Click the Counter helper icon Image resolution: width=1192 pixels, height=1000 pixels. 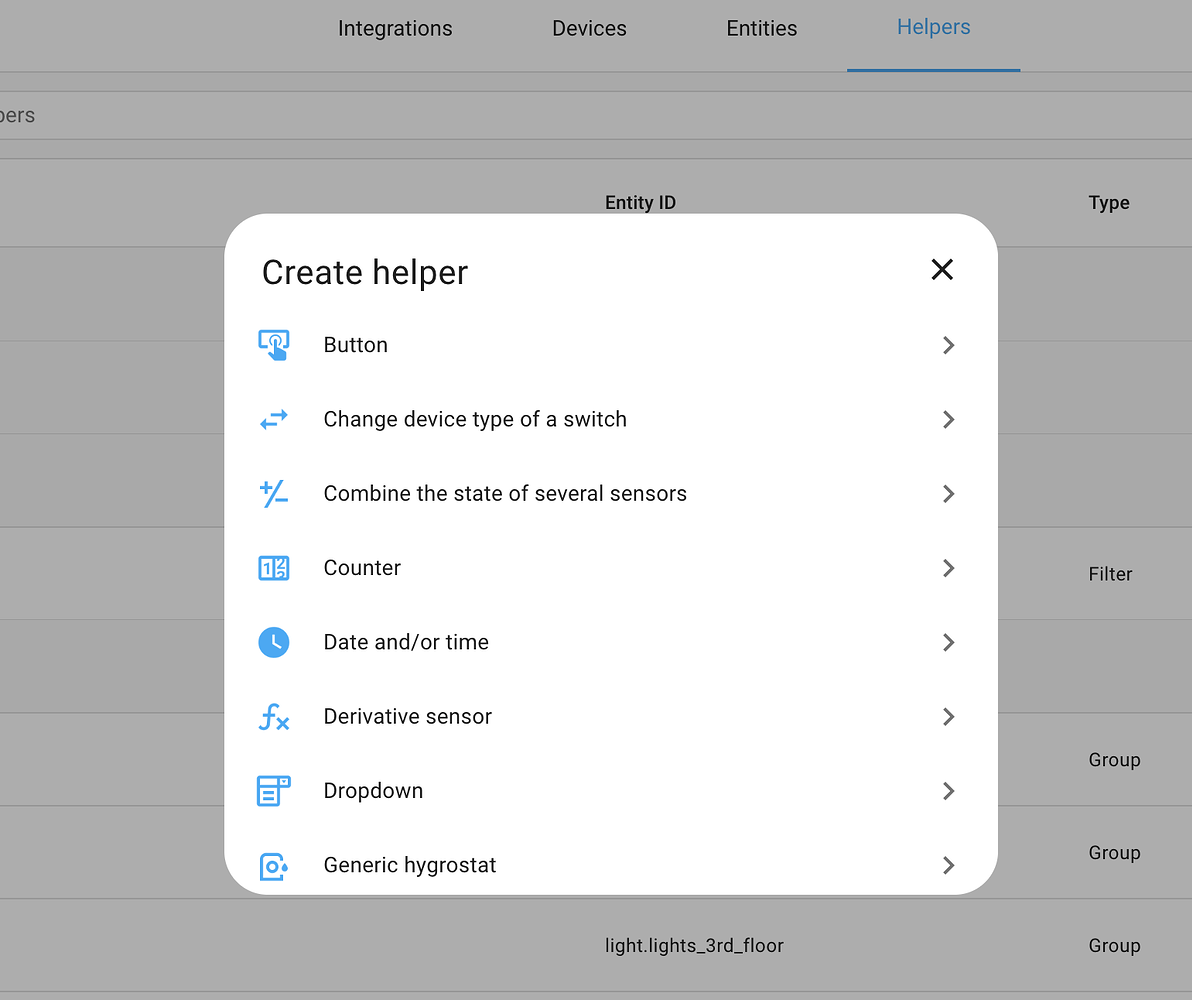(274, 567)
